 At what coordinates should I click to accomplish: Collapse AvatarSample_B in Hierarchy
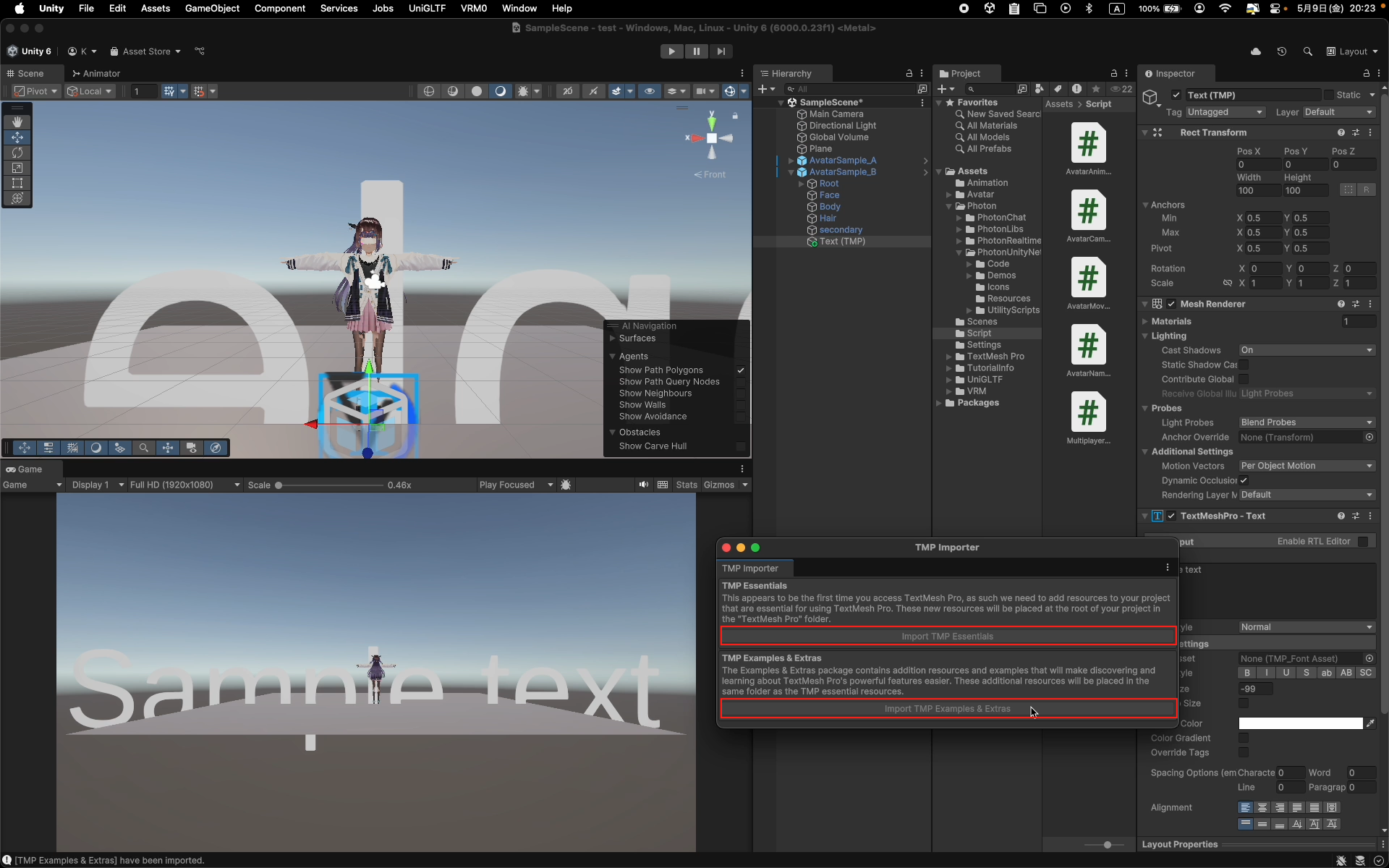tap(791, 172)
